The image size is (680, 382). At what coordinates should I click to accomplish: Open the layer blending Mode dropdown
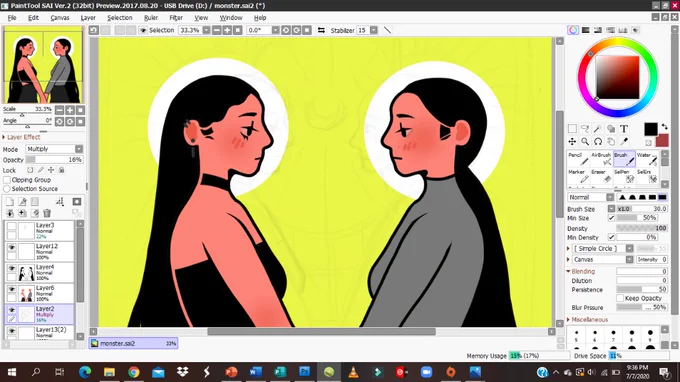54,149
